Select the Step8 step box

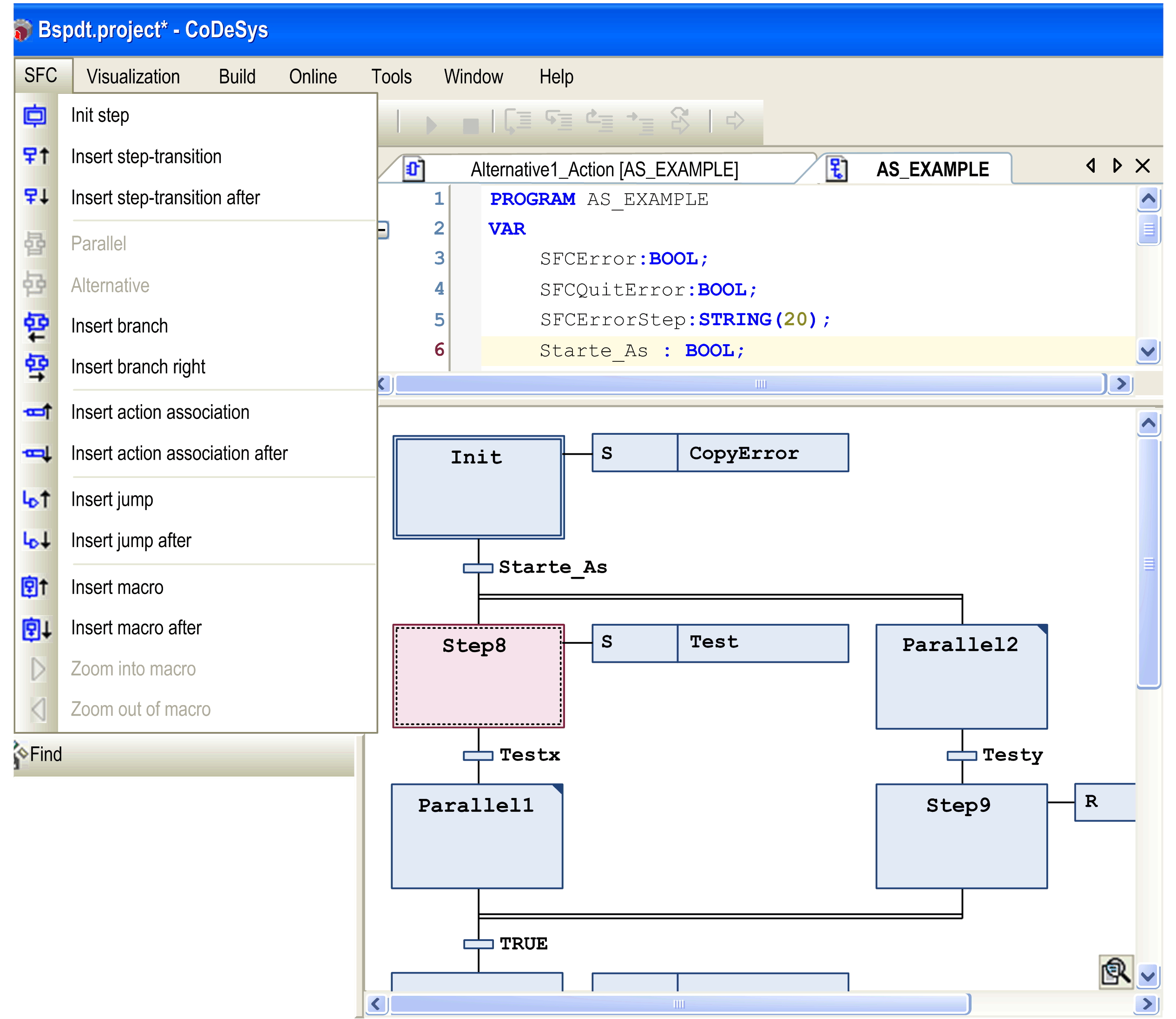[478, 676]
